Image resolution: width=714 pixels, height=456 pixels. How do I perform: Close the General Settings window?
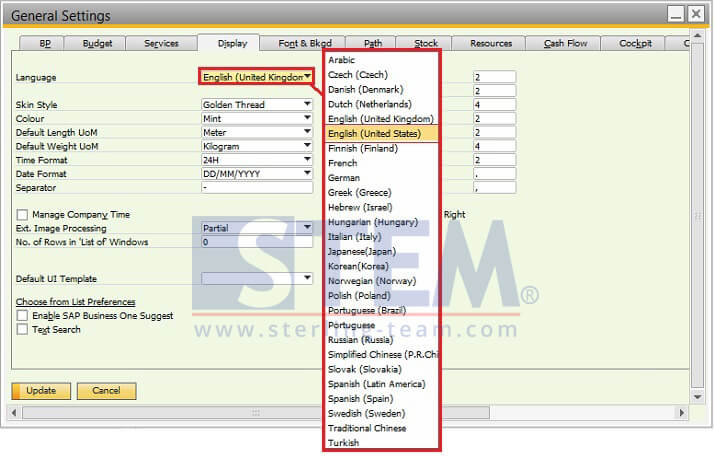click(x=696, y=15)
